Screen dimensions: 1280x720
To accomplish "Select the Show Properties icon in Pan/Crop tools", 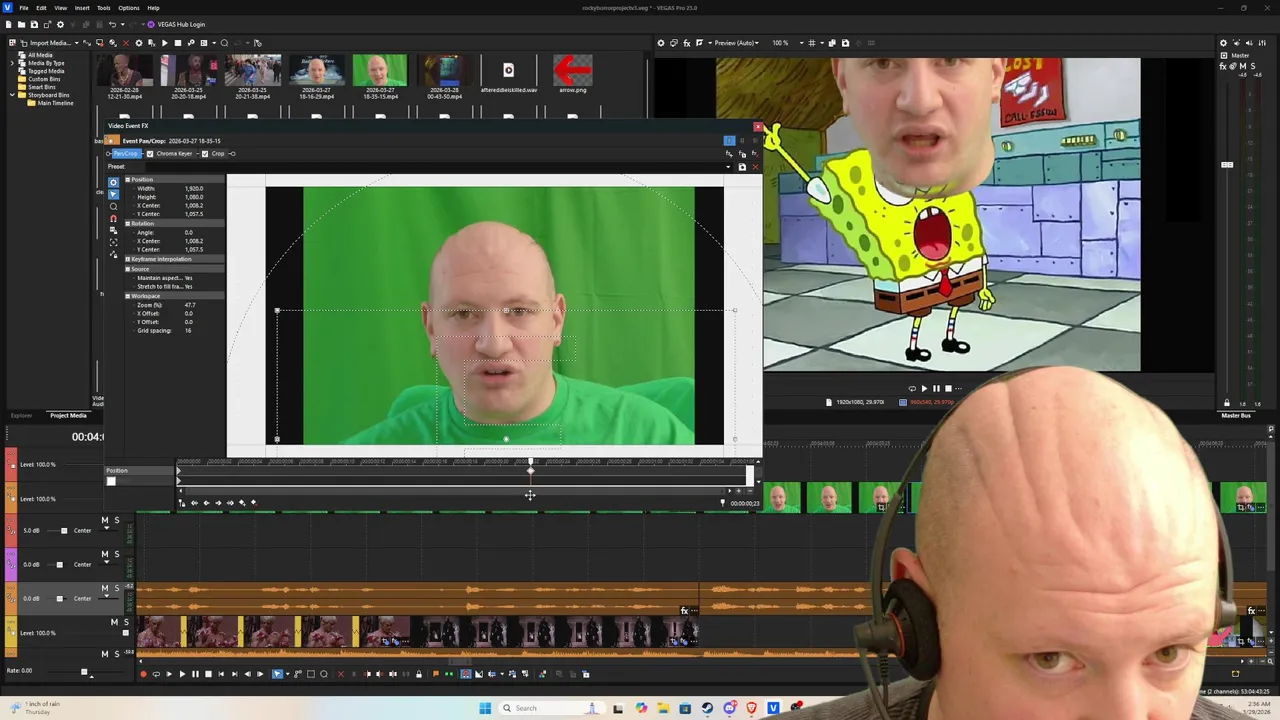I will pos(113,182).
